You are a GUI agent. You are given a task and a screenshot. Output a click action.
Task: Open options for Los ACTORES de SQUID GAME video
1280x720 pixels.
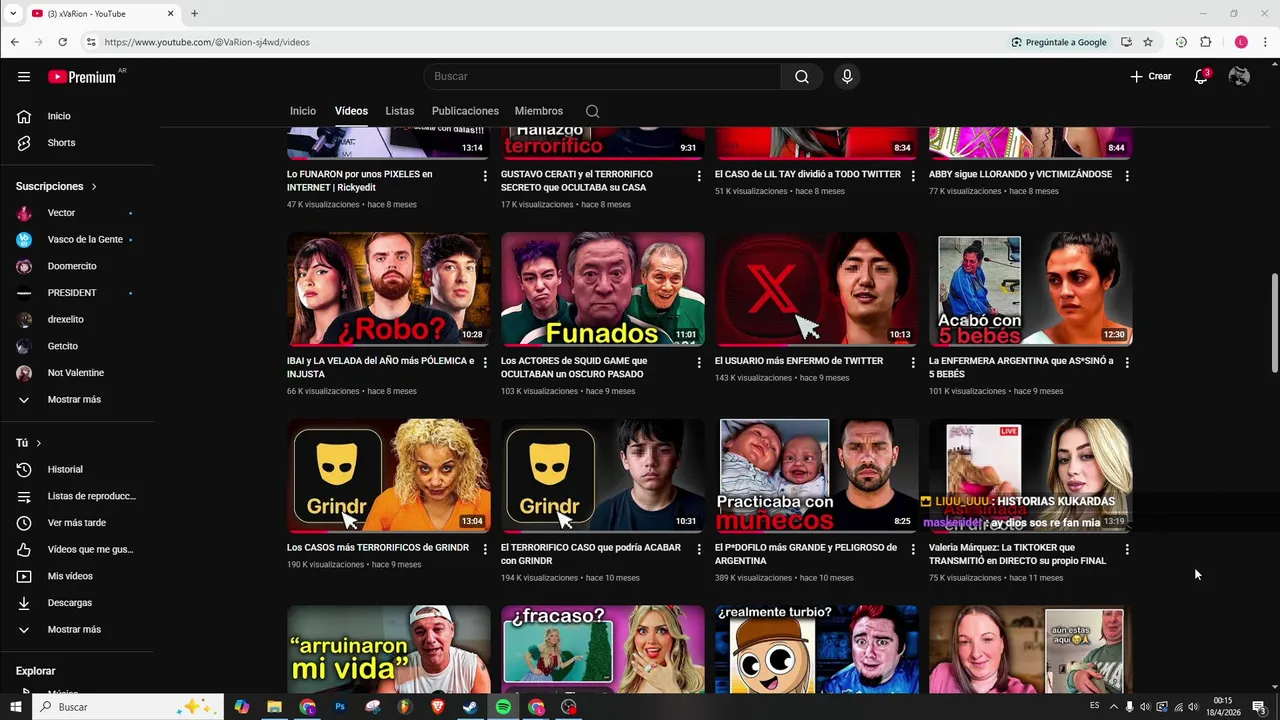coord(699,363)
